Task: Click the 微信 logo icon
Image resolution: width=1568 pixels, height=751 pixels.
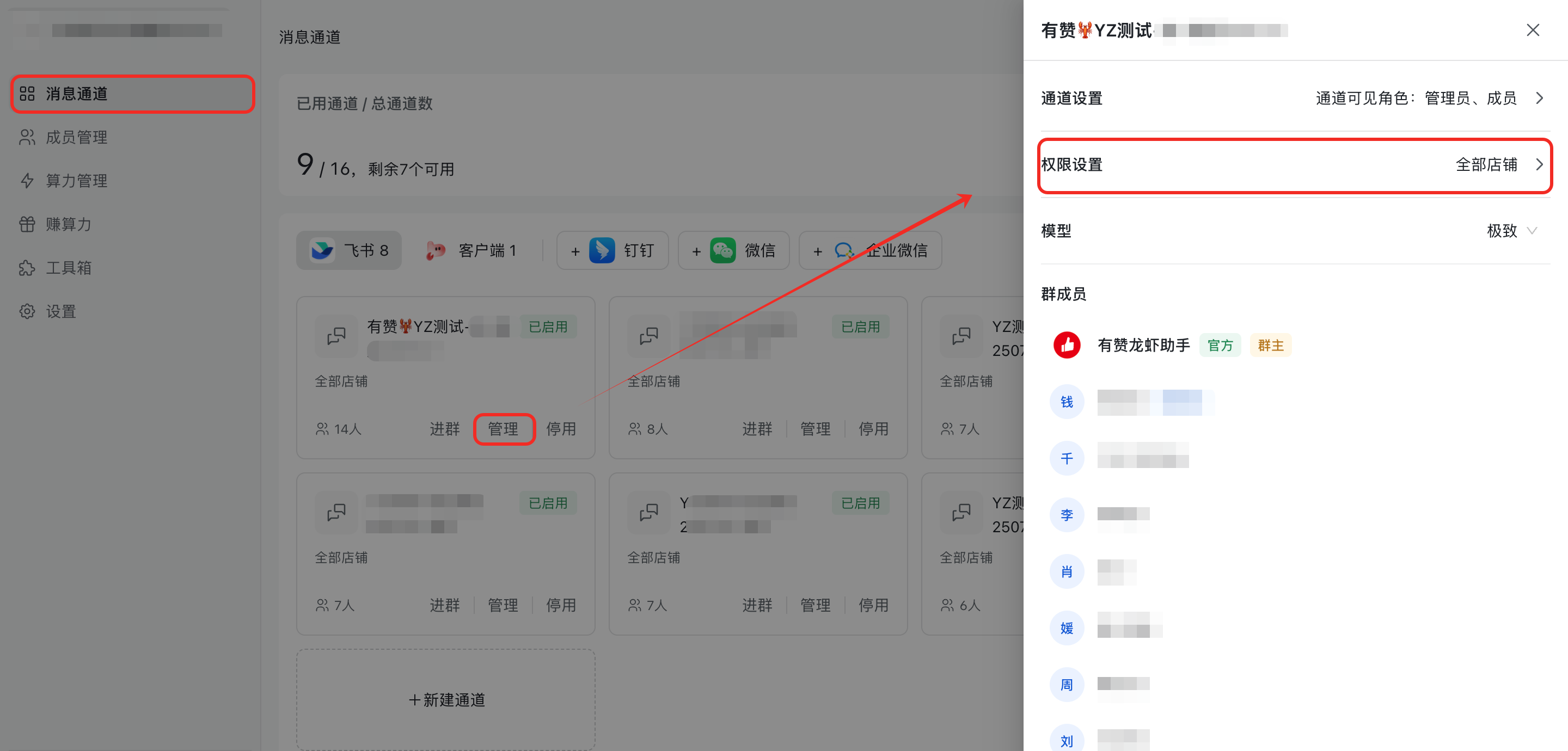Action: 723,250
